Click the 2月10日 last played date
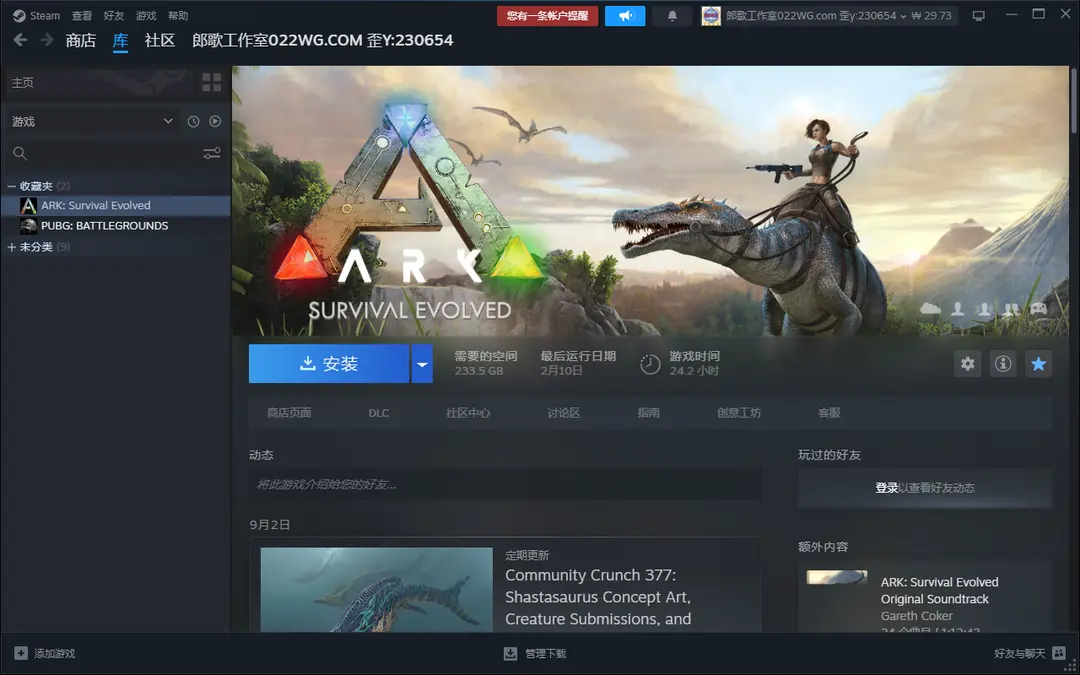The image size is (1080, 675). pos(561,371)
